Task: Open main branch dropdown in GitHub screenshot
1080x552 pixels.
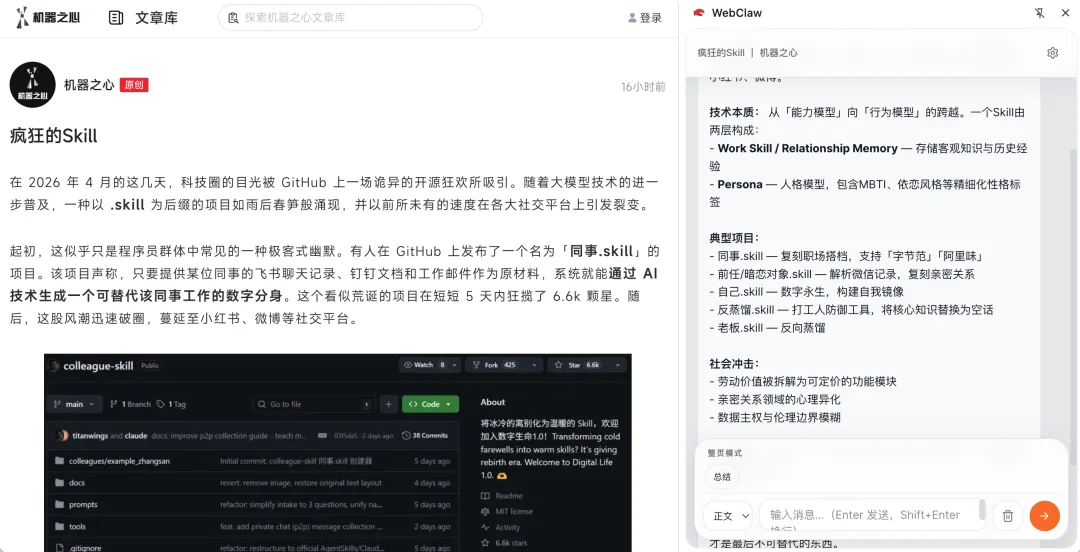Action: 74,405
